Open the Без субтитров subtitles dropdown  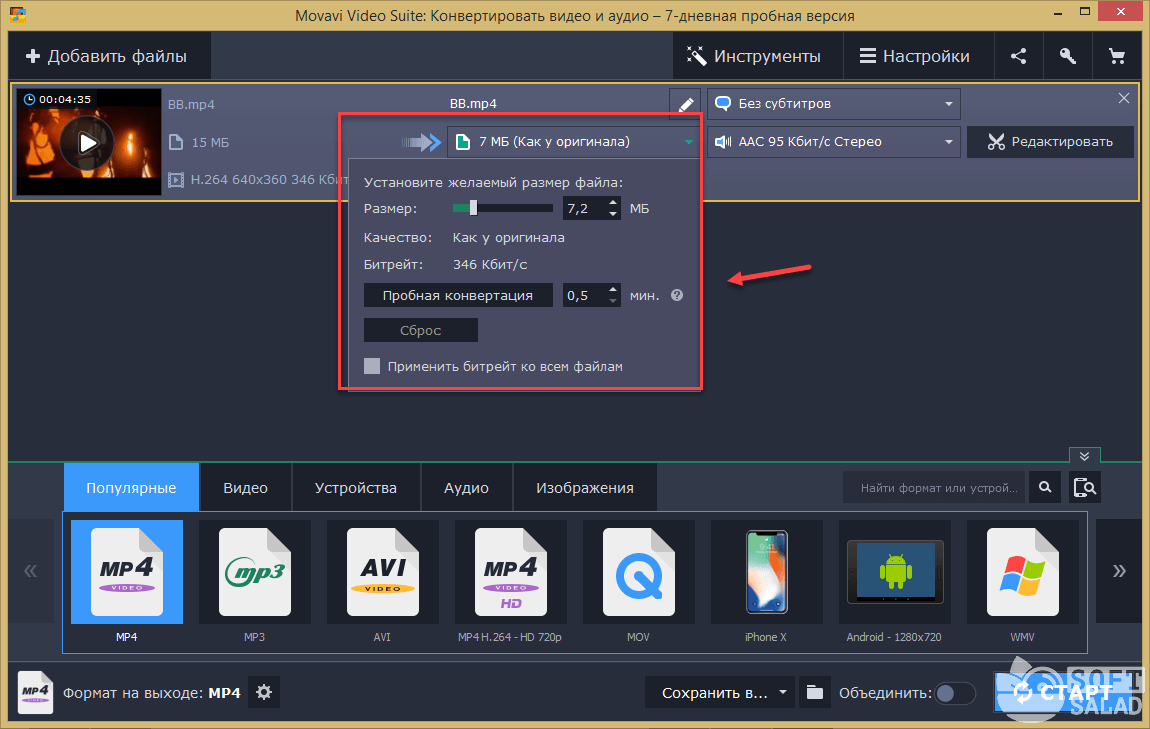834,103
